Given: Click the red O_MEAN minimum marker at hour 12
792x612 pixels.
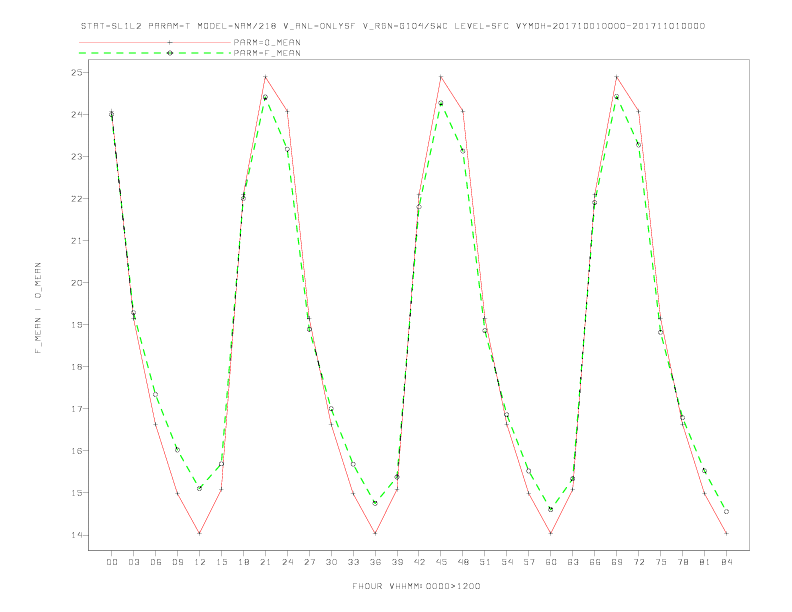Looking at the screenshot, I should click(200, 533).
